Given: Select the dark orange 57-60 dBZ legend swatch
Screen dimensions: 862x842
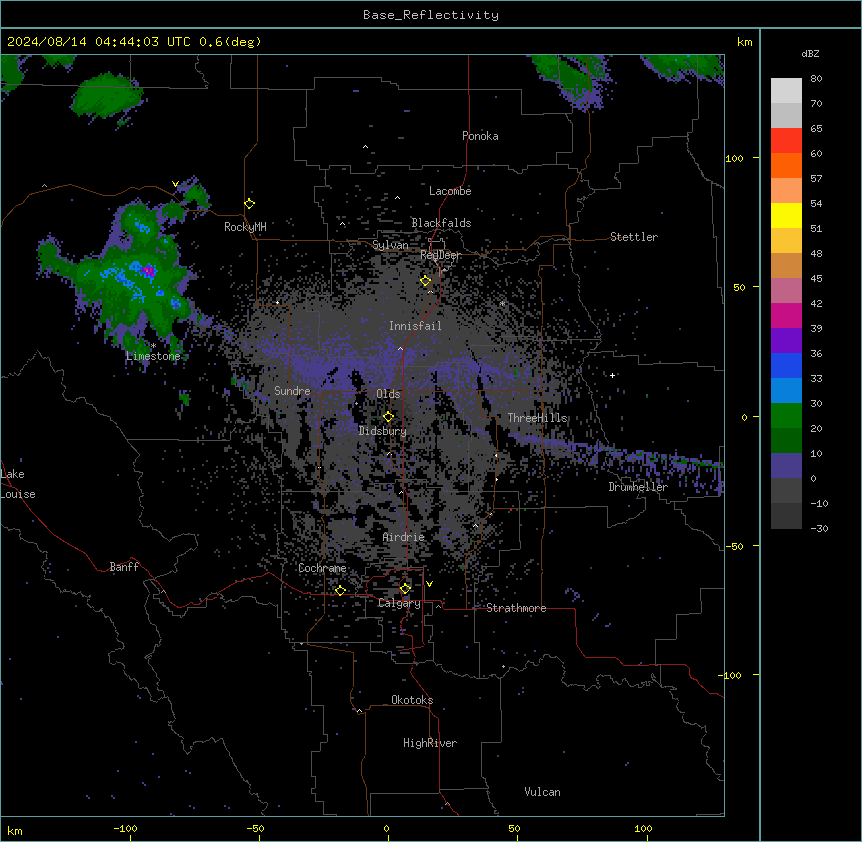Looking at the screenshot, I should 786,165.
